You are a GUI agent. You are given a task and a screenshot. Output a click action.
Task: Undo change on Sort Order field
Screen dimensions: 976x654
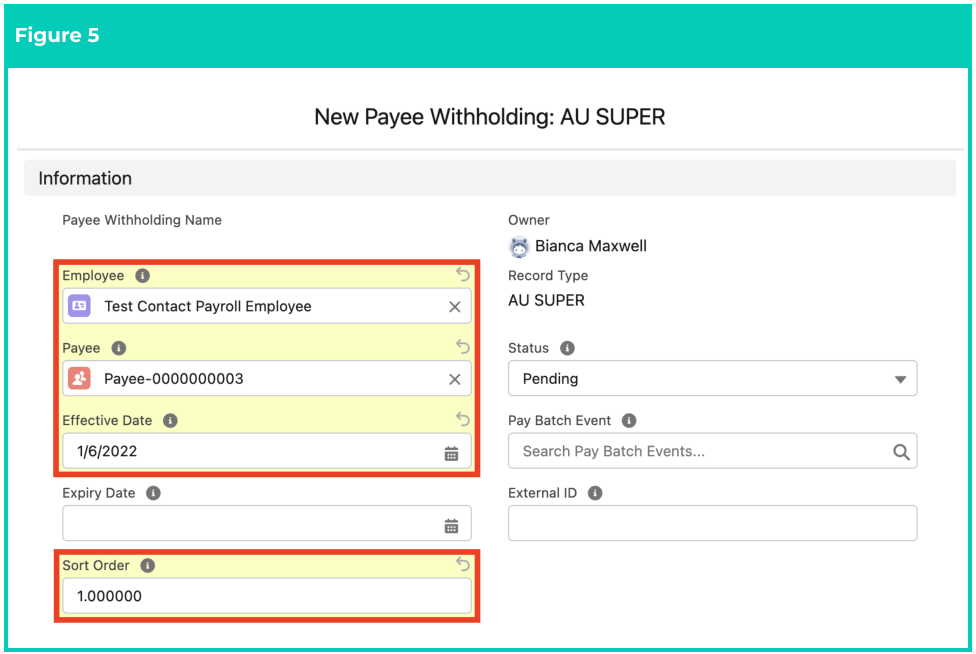pos(462,564)
